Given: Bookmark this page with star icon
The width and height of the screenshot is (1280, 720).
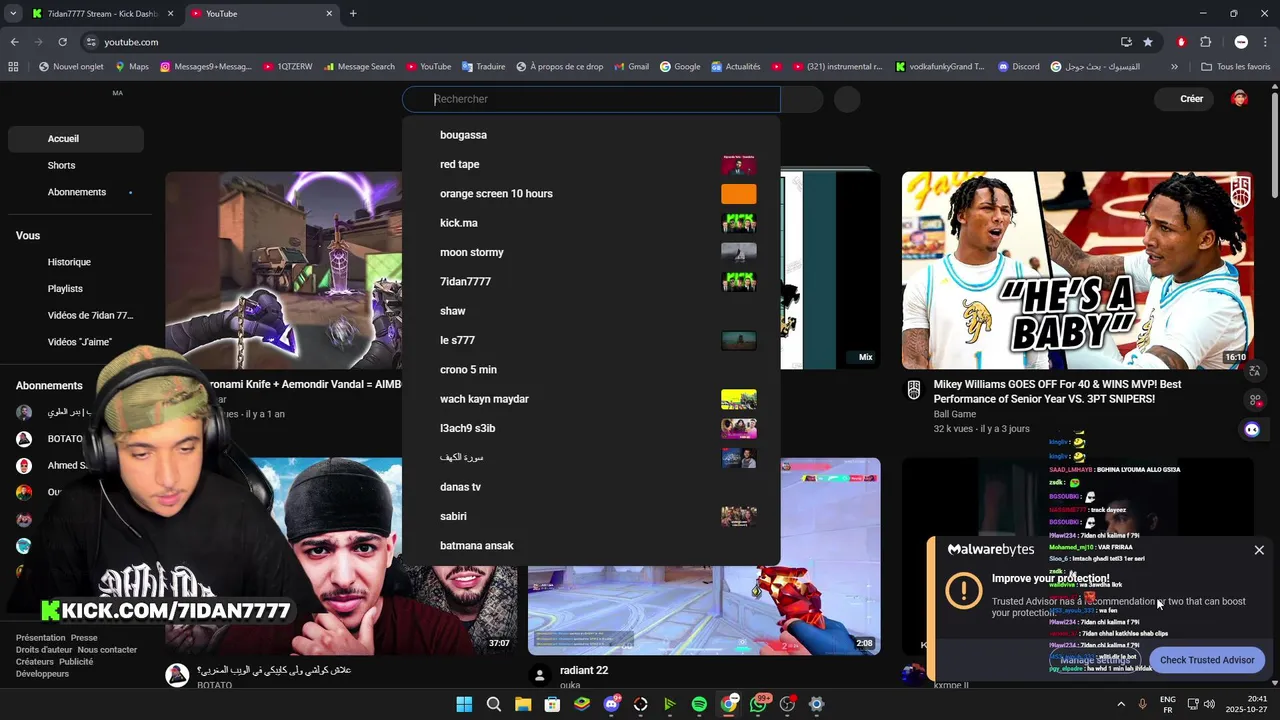Looking at the screenshot, I should point(1148,42).
